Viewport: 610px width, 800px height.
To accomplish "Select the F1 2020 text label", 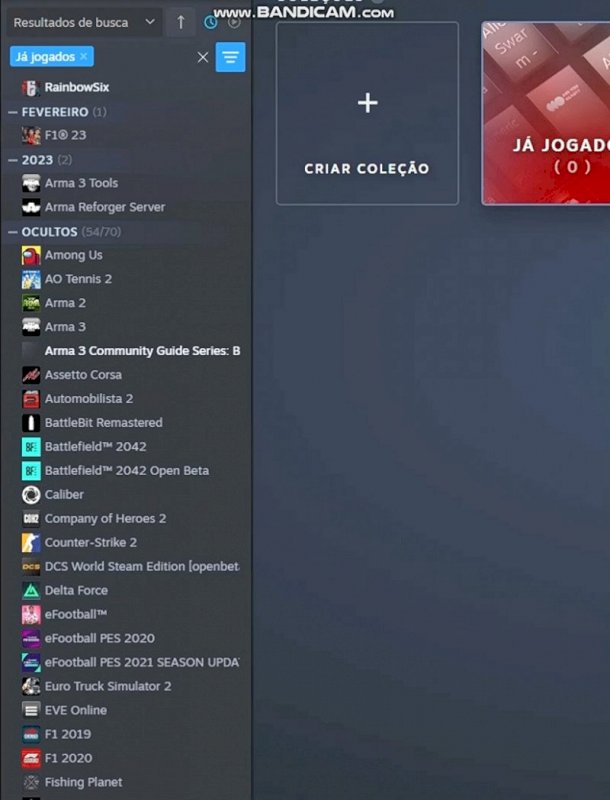I will pos(68,758).
